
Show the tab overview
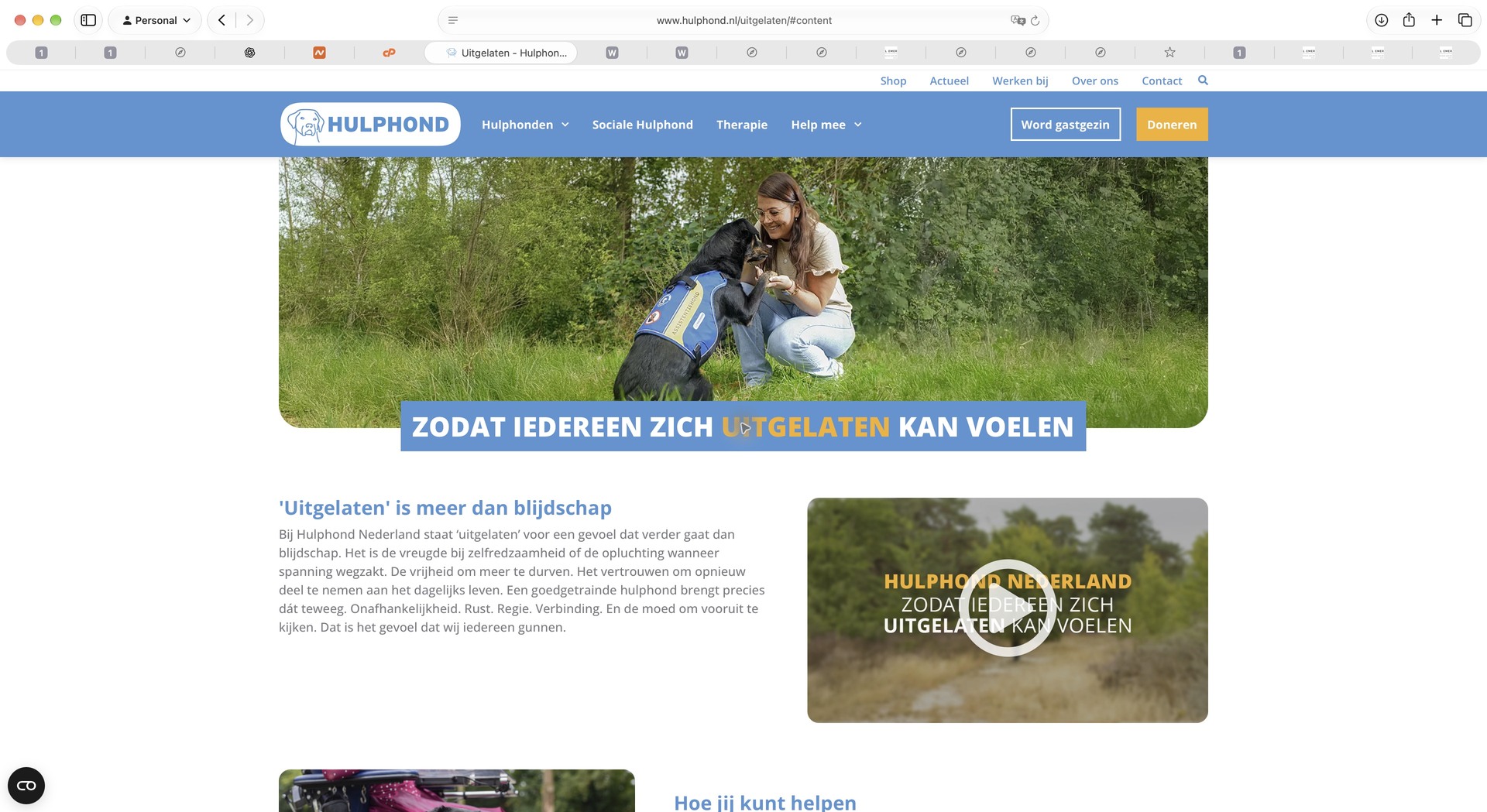point(1465,20)
